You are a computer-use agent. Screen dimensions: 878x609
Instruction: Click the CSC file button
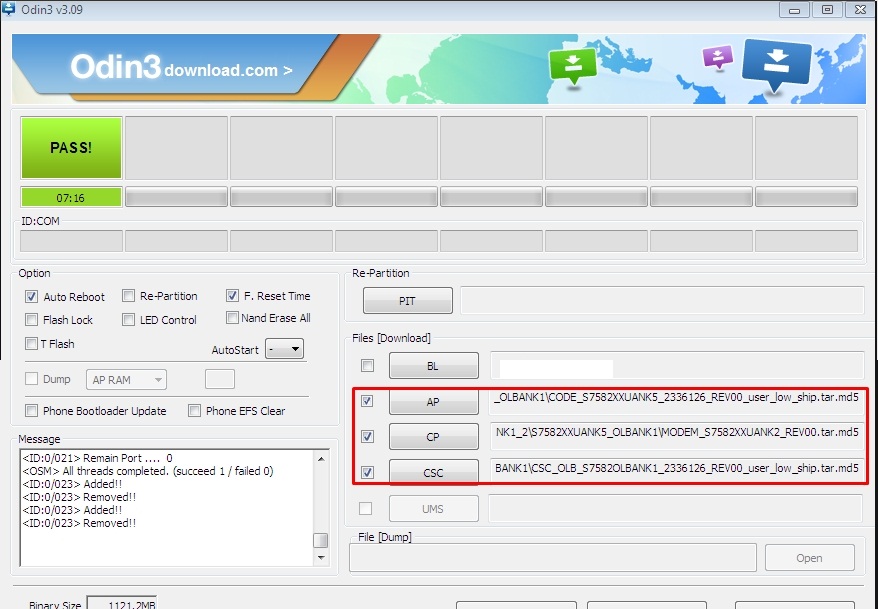tap(434, 472)
